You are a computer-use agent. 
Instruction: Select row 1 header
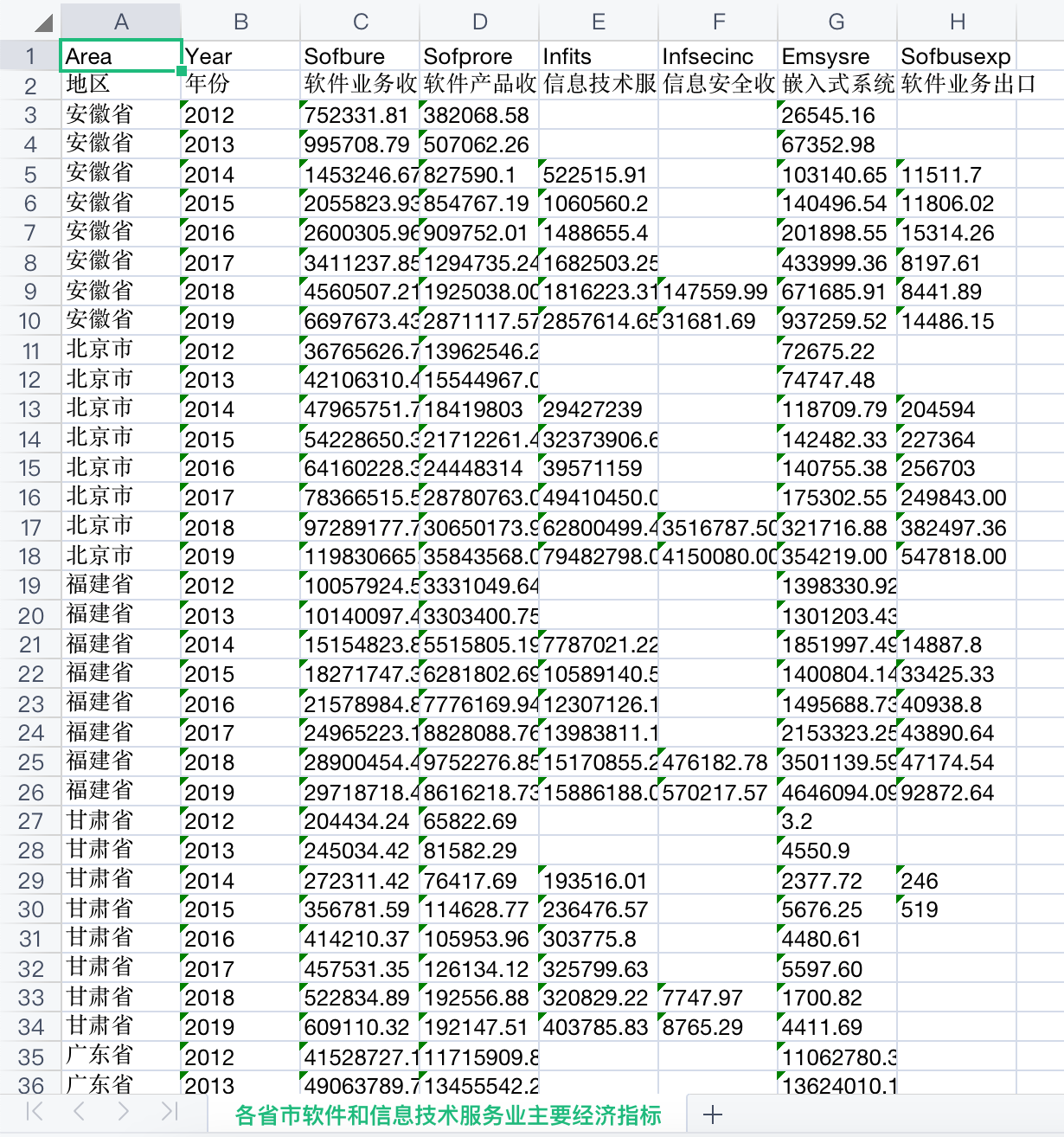30,56
